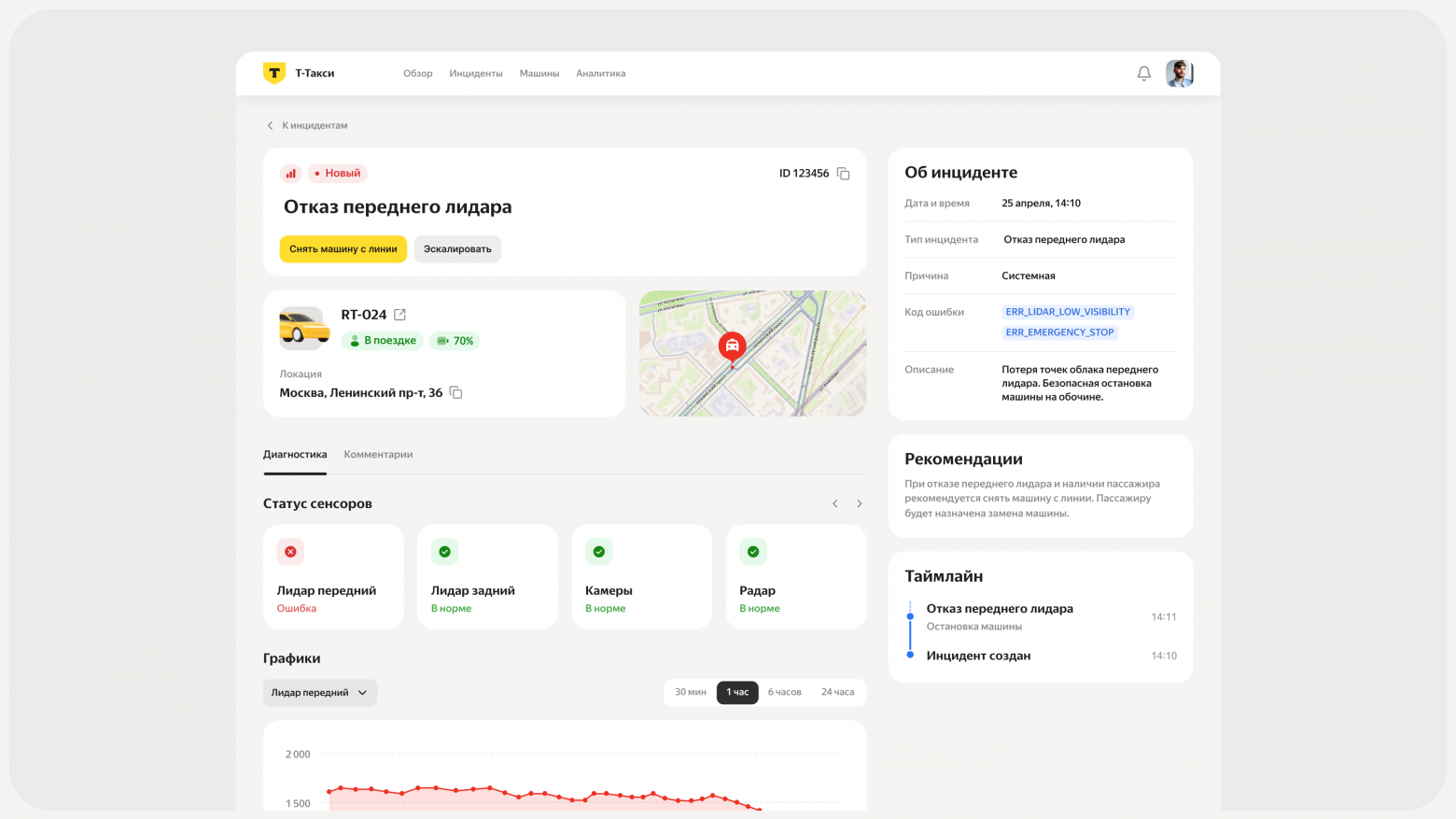The height and width of the screenshot is (819, 1456).
Task: Click Снять машину с линии button
Action: (343, 249)
